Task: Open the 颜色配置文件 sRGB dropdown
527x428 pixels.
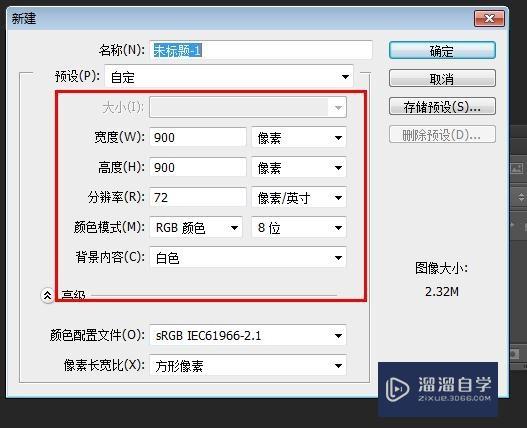Action: [x=248, y=335]
